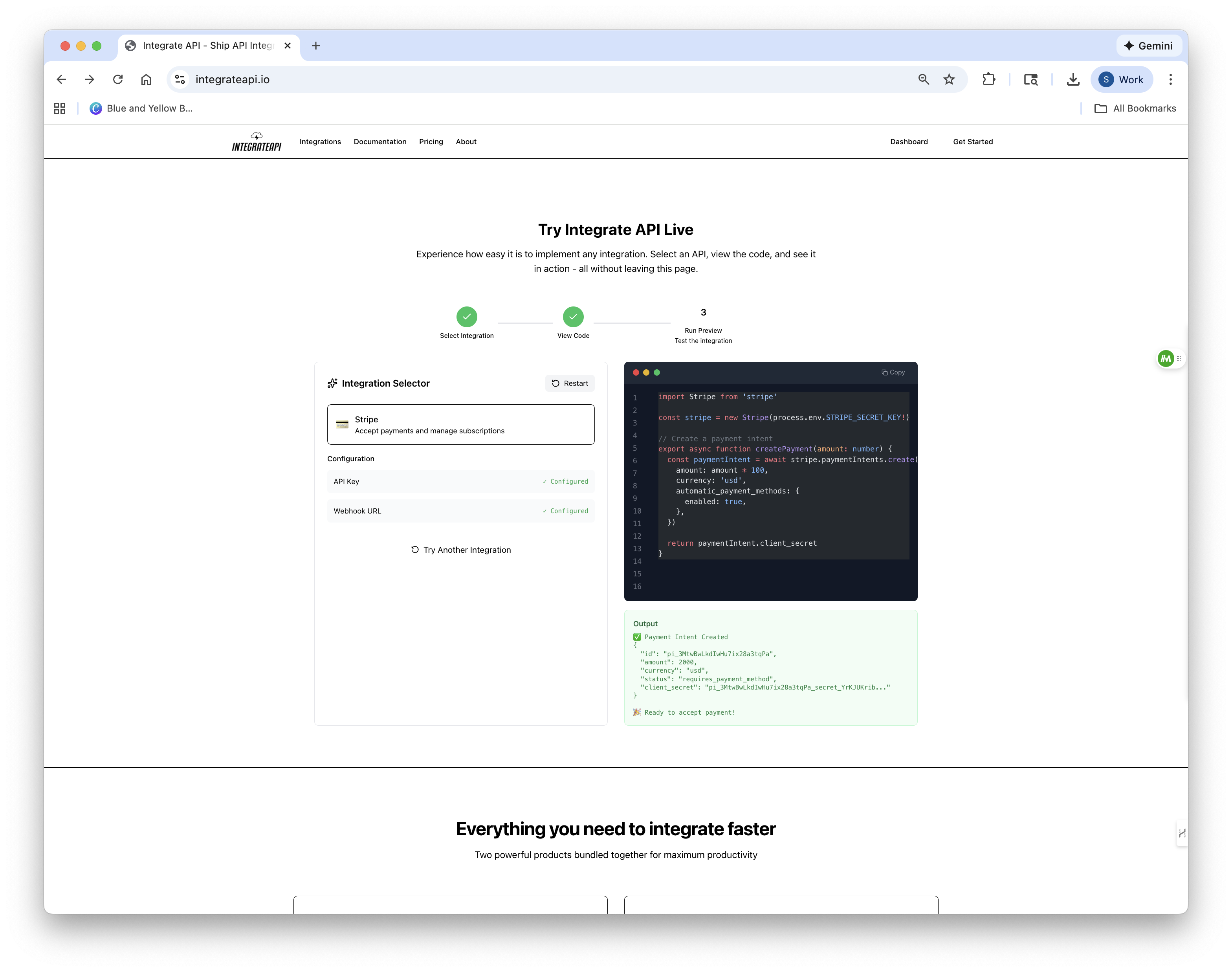Open Downloads from the toolbar icon
Viewport: 1232px width, 972px height.
[1073, 79]
